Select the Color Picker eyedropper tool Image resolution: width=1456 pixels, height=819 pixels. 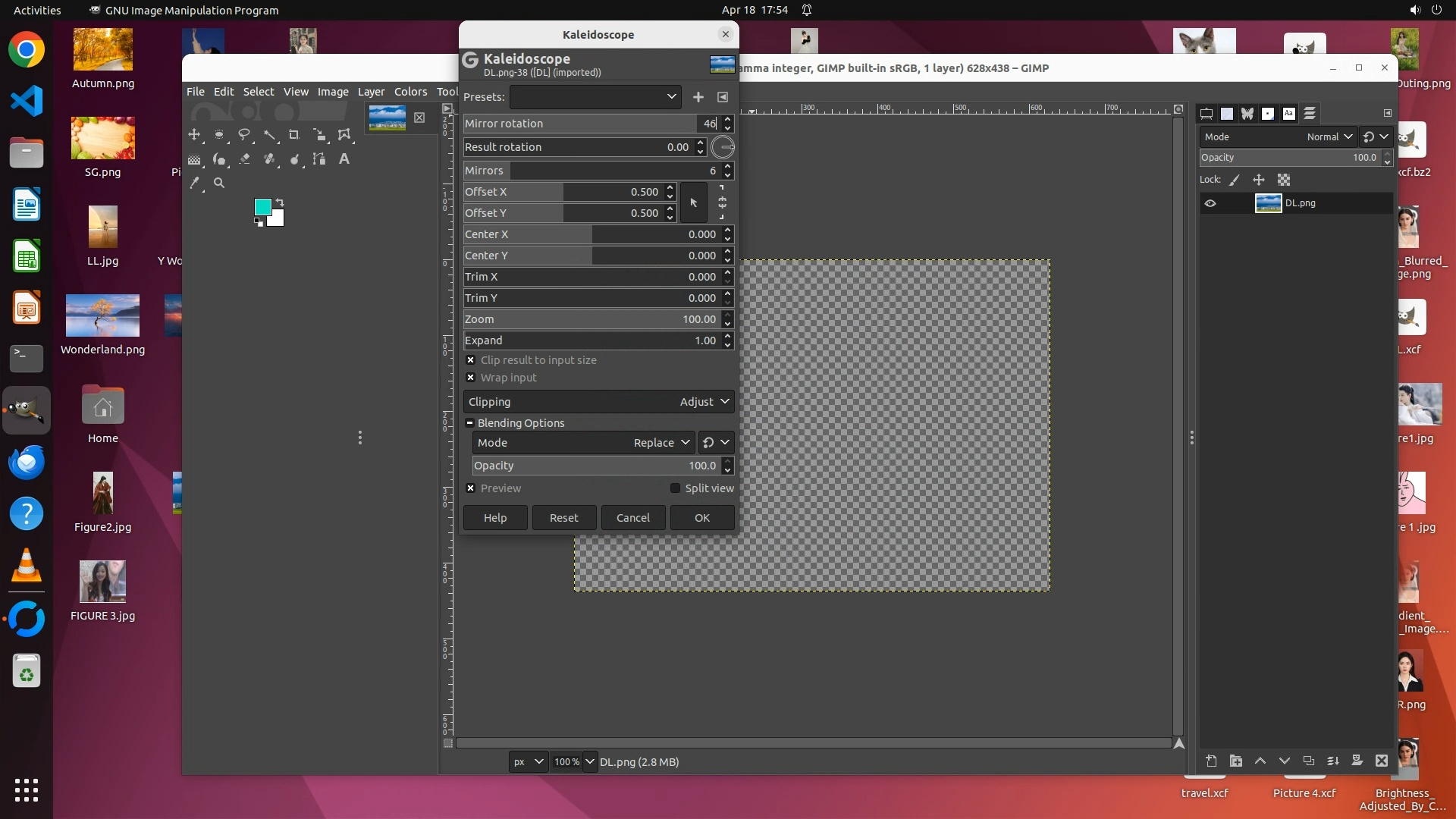tap(195, 183)
